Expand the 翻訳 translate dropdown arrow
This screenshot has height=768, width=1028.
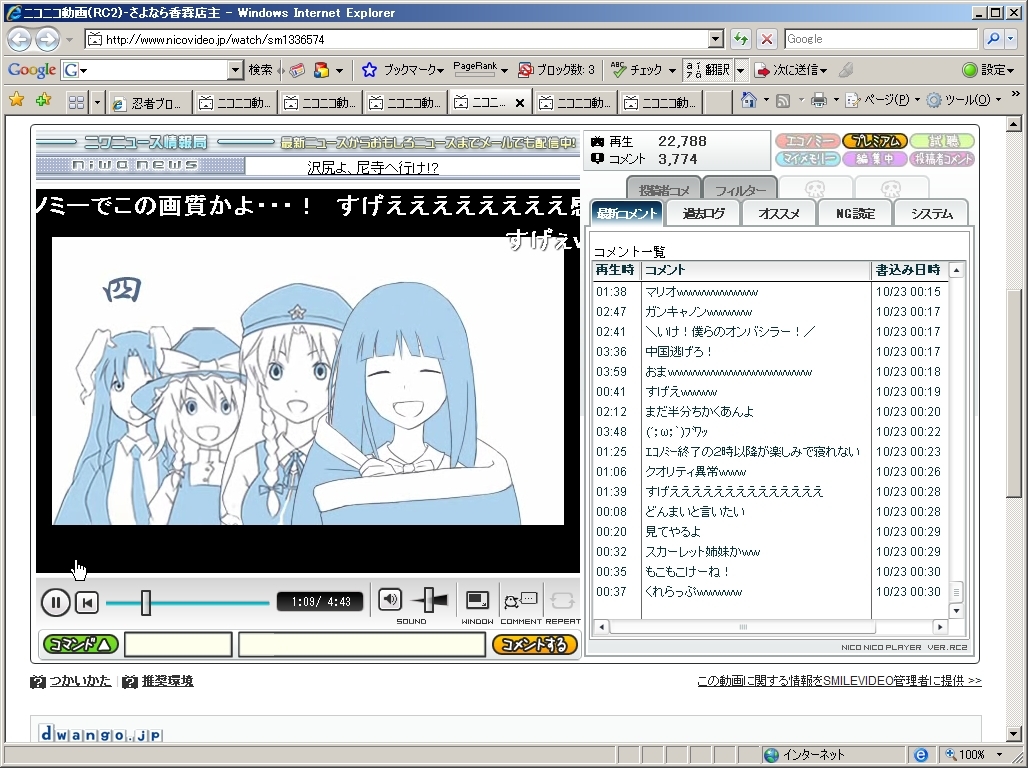740,70
